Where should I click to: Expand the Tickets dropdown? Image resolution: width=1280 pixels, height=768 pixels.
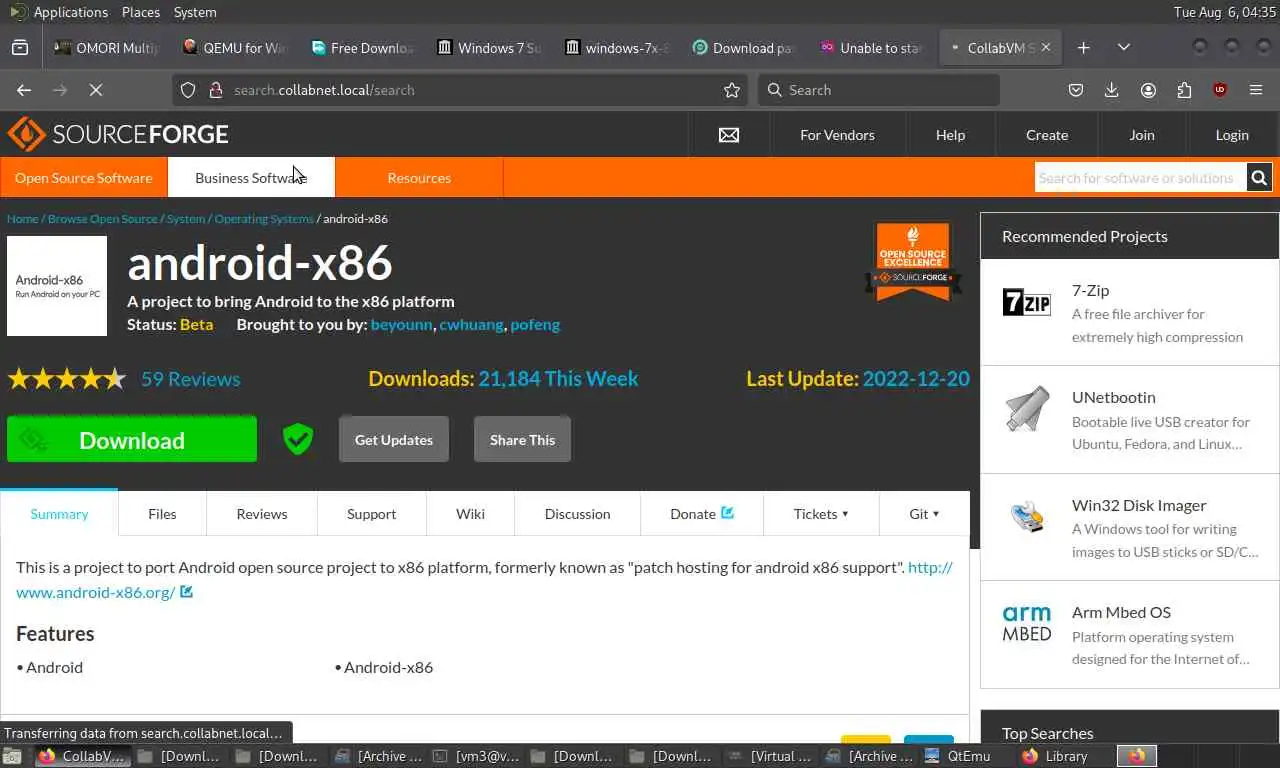(821, 513)
